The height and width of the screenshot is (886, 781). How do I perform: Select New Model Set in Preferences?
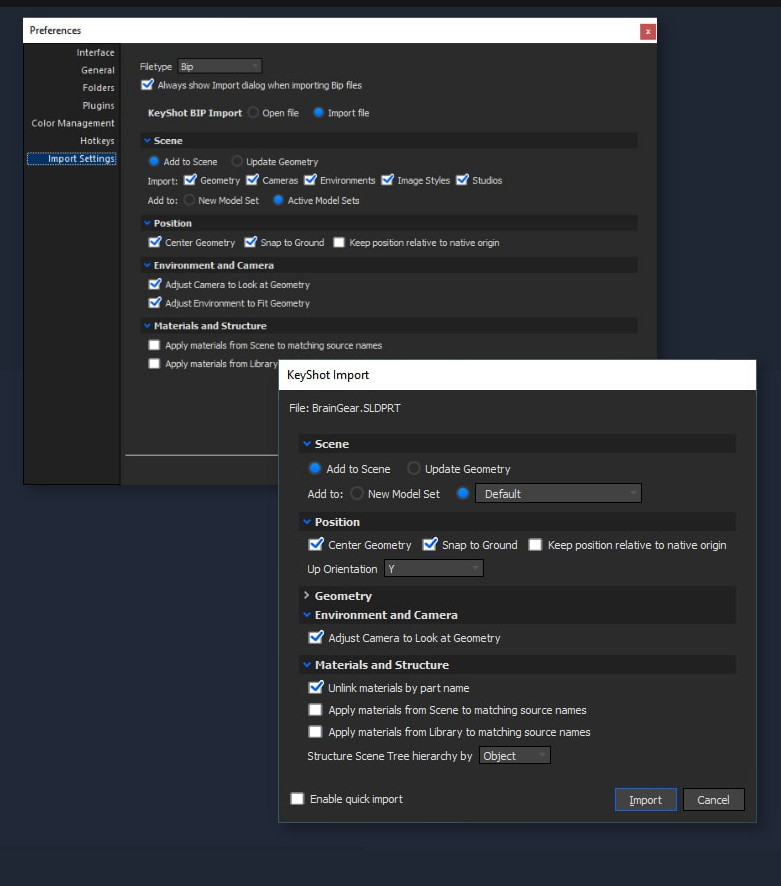coord(189,200)
